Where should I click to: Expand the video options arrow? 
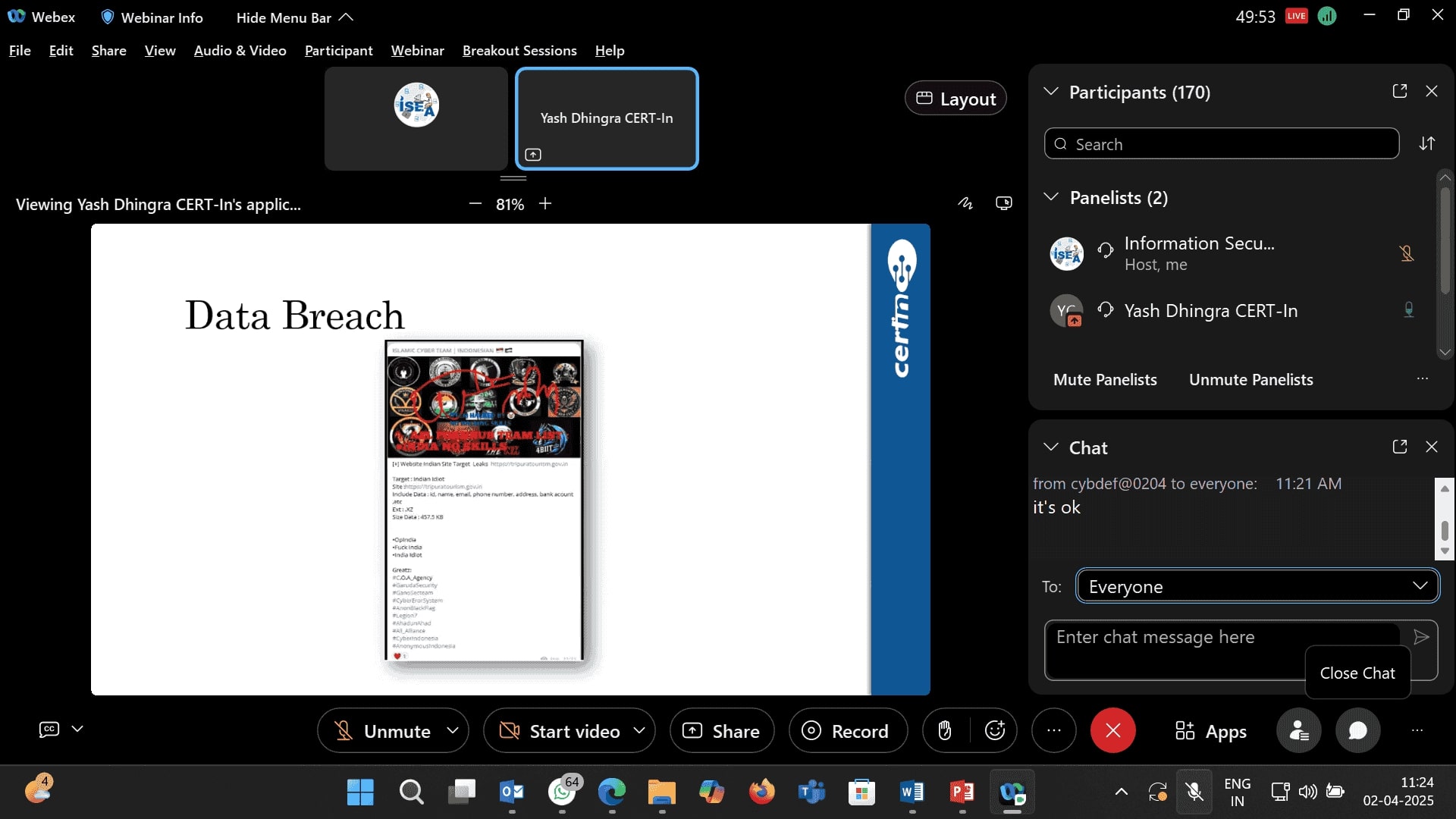tap(639, 730)
